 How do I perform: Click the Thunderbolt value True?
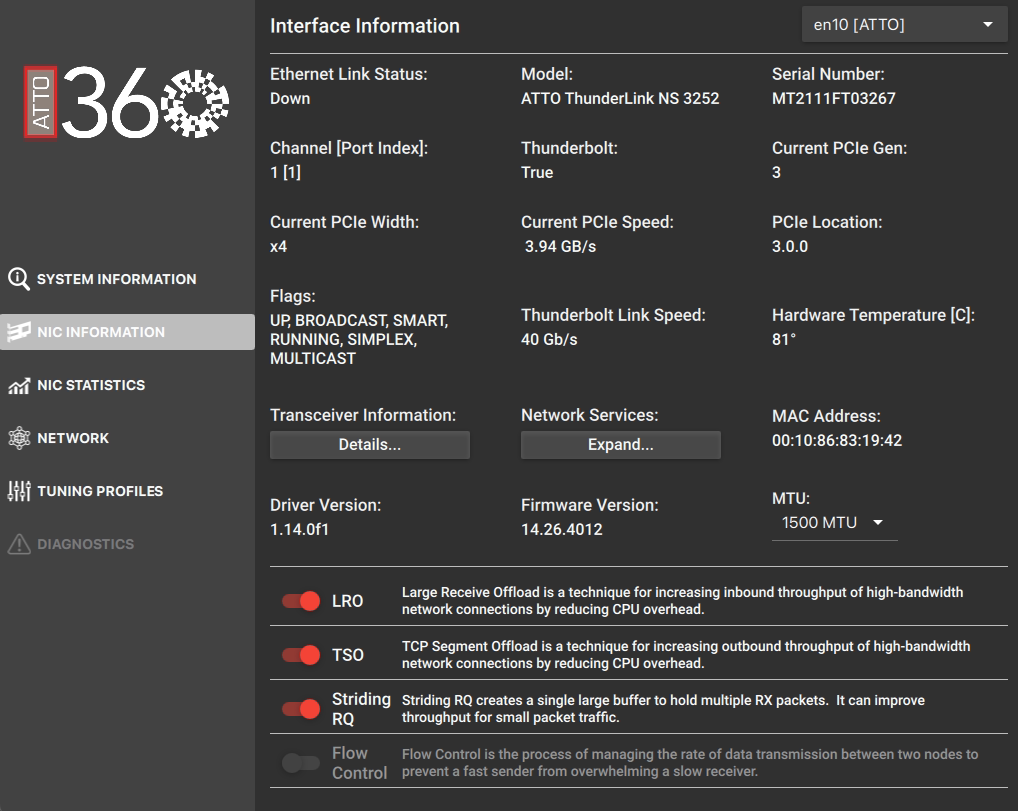[537, 173]
